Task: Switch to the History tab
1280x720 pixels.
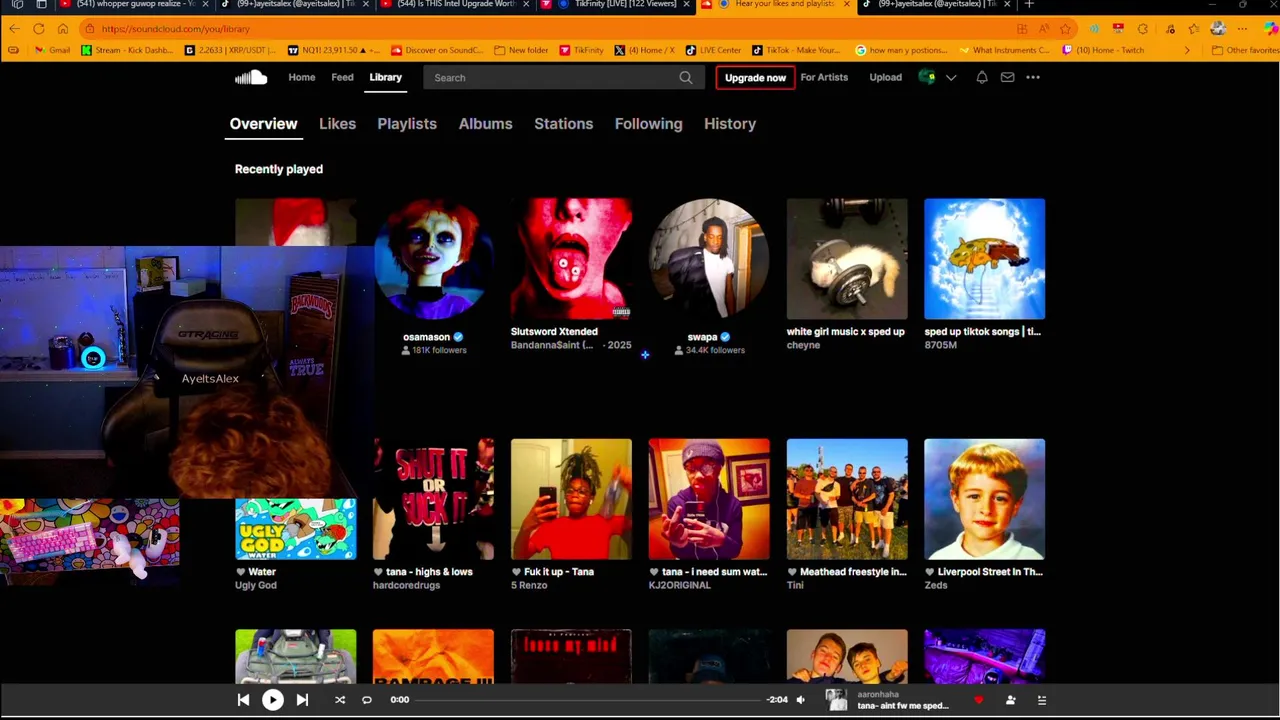Action: point(730,124)
